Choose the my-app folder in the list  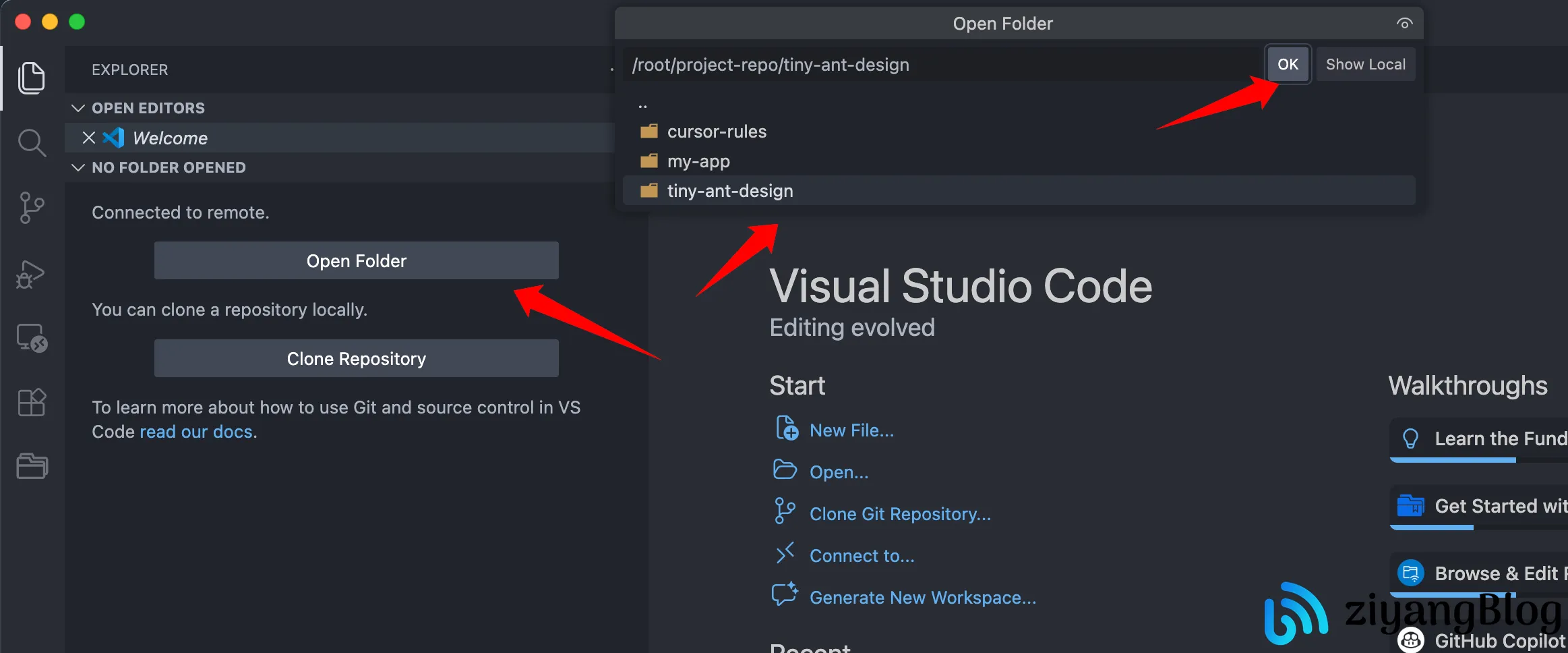pos(698,161)
